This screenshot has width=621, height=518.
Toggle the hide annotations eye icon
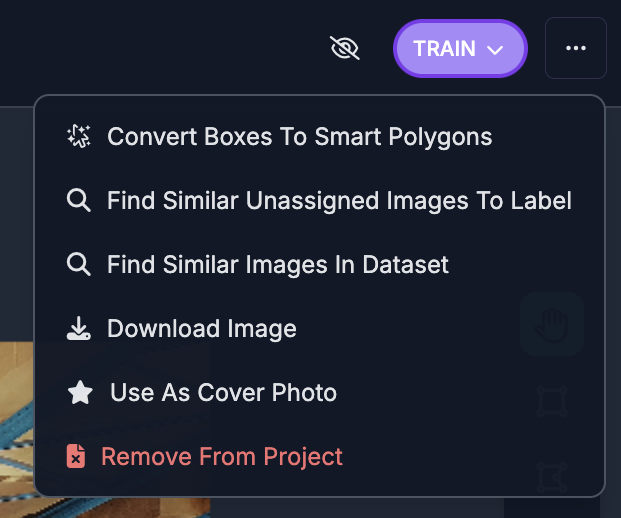tap(344, 48)
